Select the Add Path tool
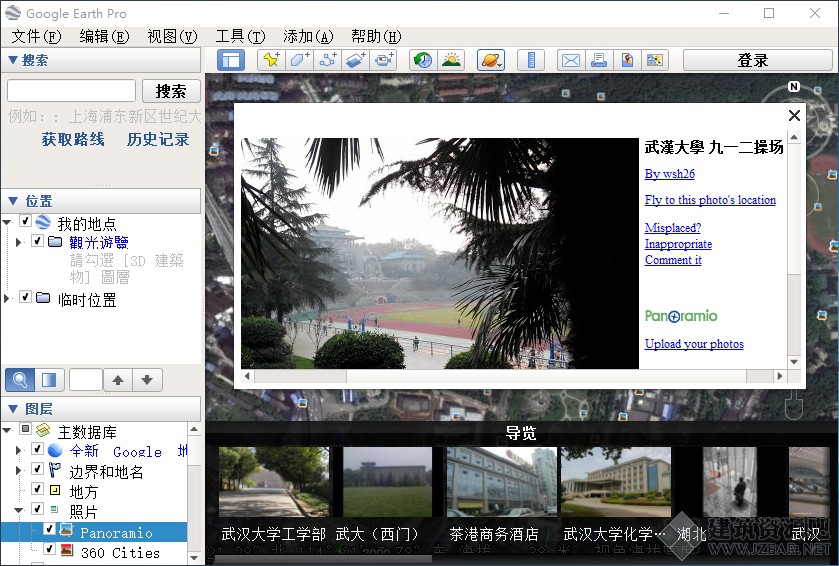The height and width of the screenshot is (566, 839). tap(328, 60)
